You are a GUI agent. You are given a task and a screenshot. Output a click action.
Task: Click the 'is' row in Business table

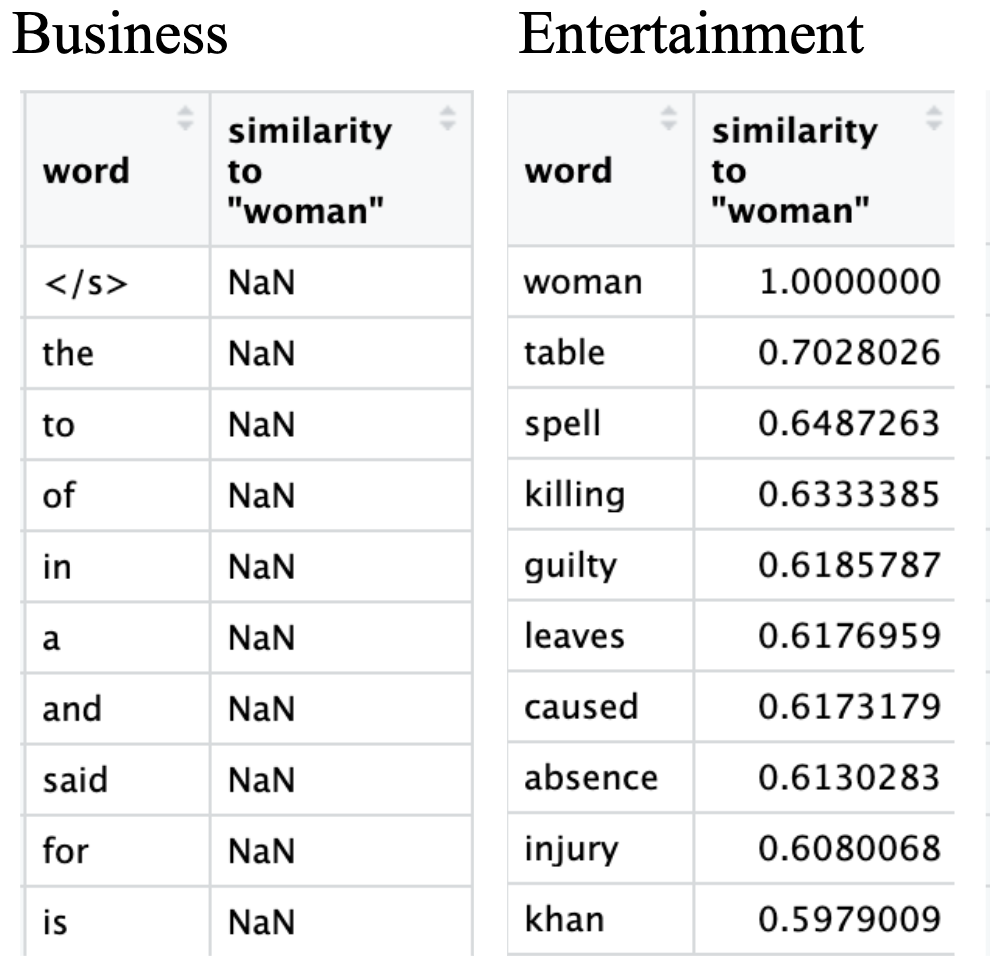pyautogui.click(x=54, y=922)
